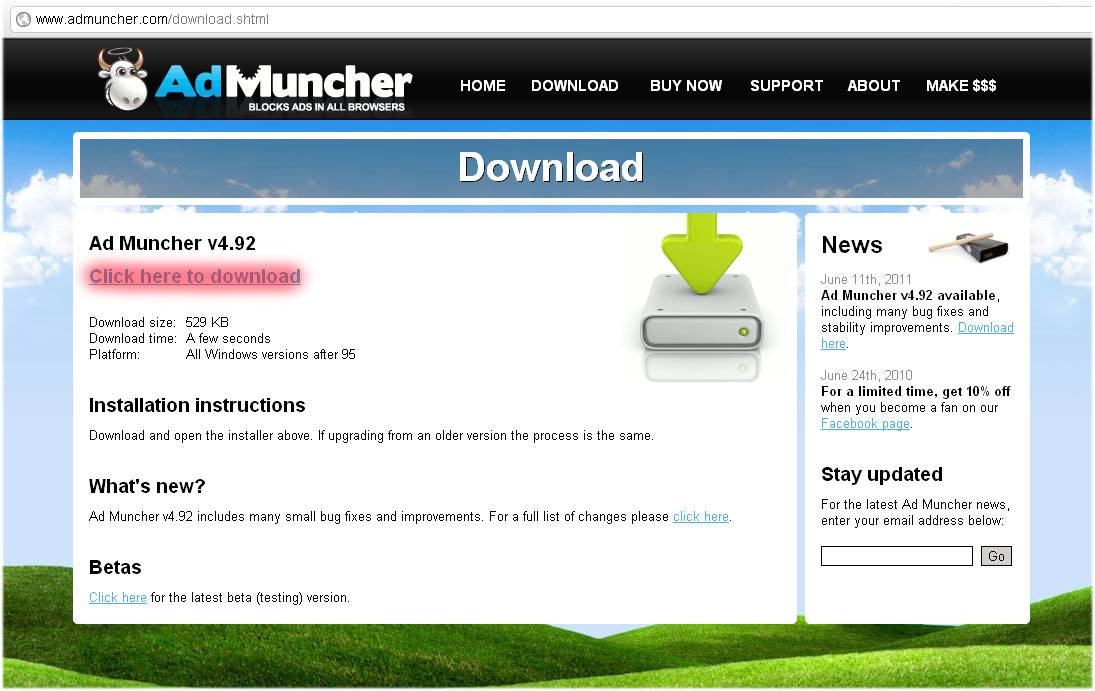Click the AdMuncher wordmark text logo
1095x691 pixels.
[x=284, y=82]
